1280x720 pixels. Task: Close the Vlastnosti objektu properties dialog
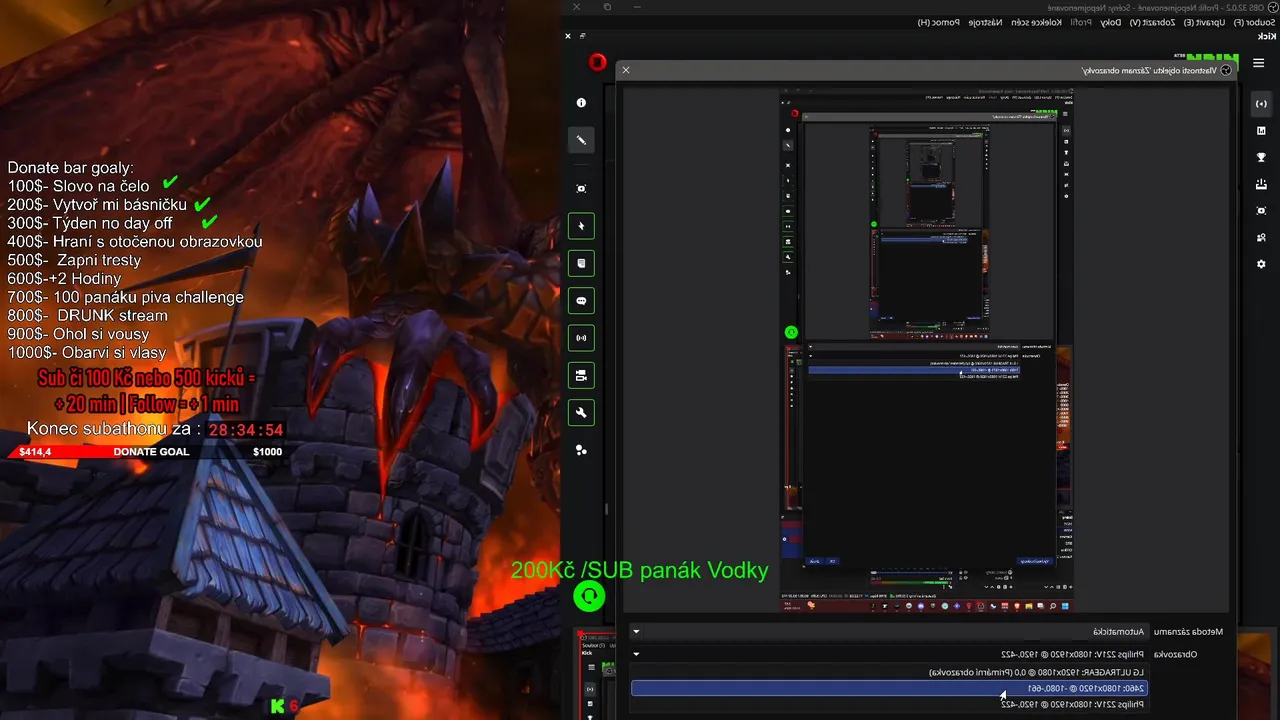pyautogui.click(x=626, y=70)
